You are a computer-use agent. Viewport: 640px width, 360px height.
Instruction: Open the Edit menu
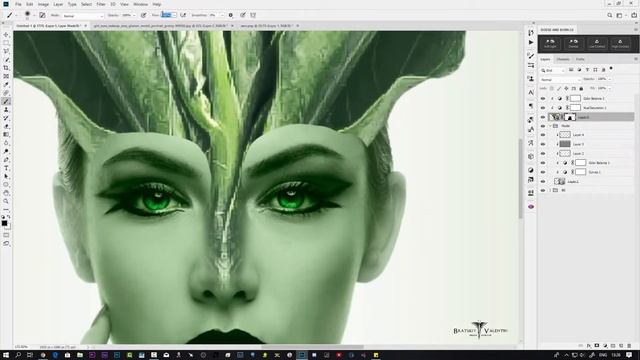[30, 4]
